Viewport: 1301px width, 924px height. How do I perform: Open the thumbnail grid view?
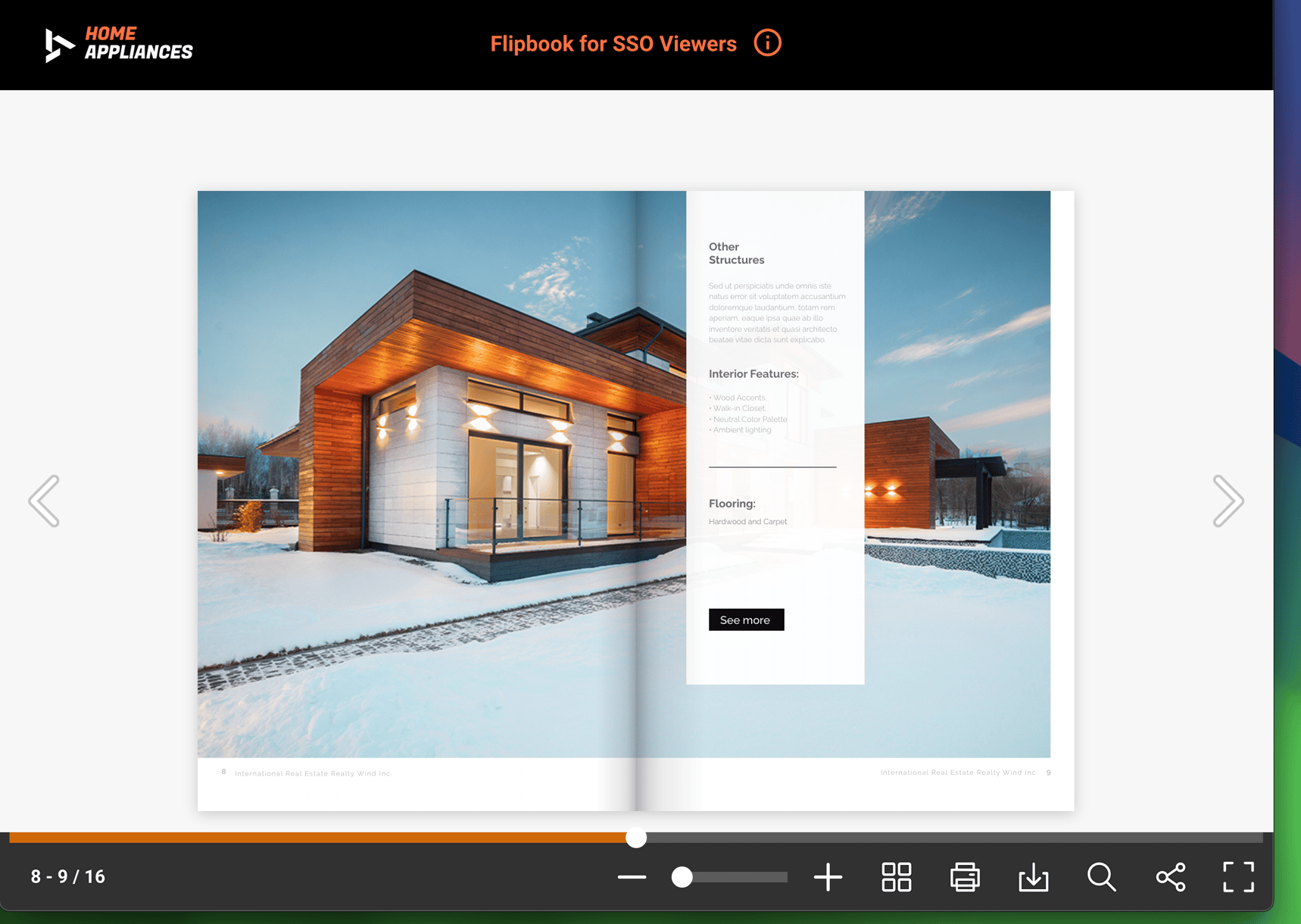pos(896,877)
